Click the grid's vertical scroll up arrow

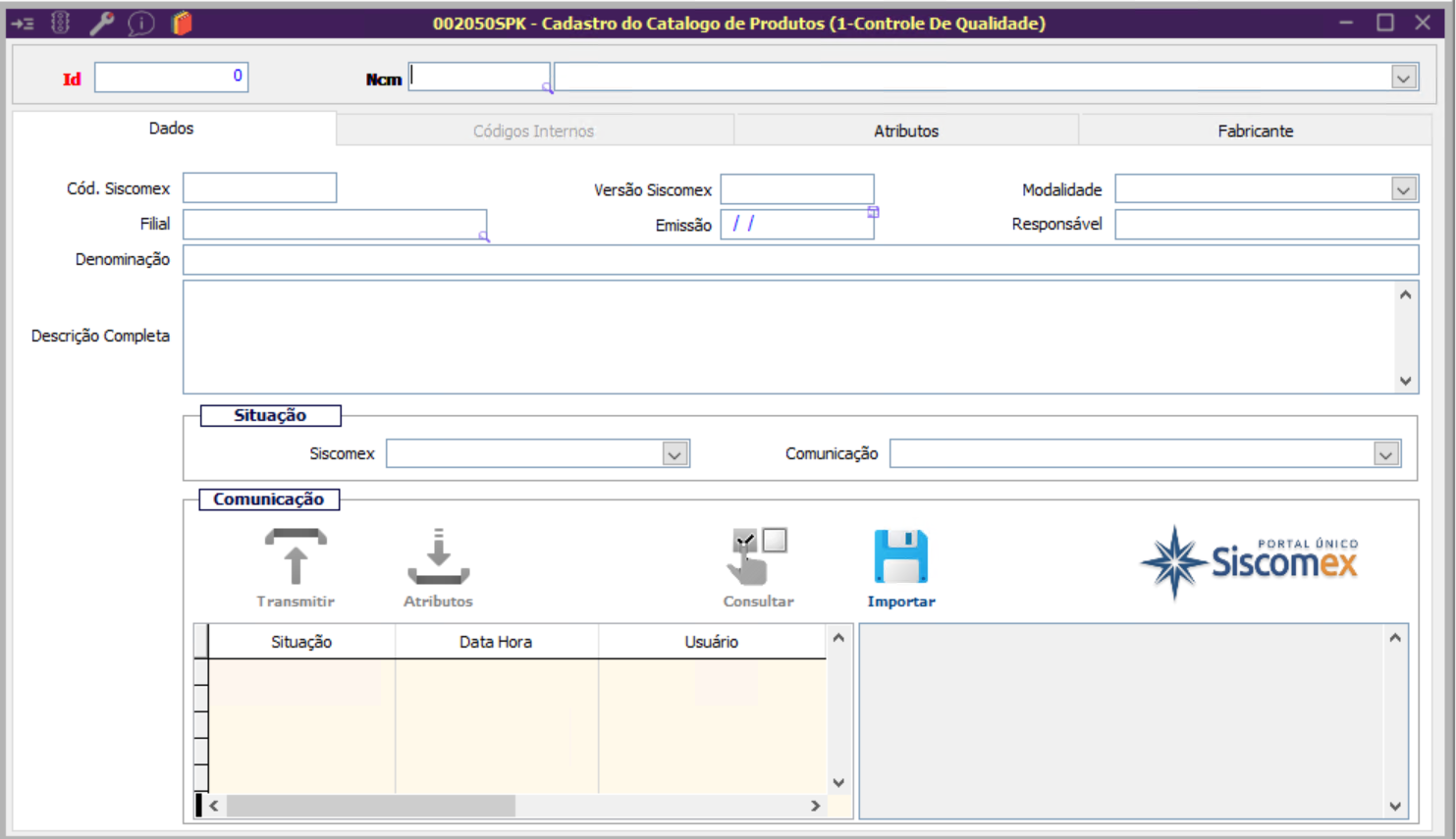(x=838, y=638)
